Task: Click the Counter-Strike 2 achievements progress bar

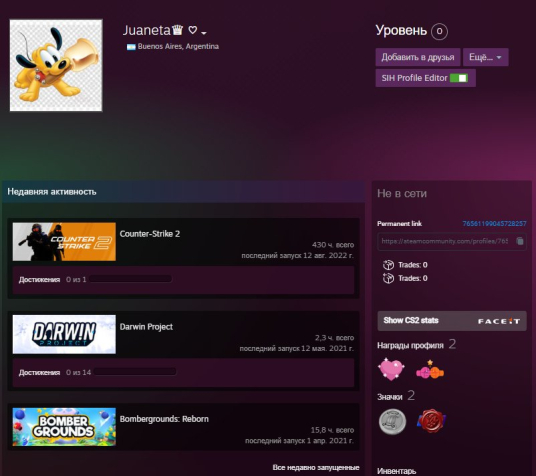Action: coord(131,279)
